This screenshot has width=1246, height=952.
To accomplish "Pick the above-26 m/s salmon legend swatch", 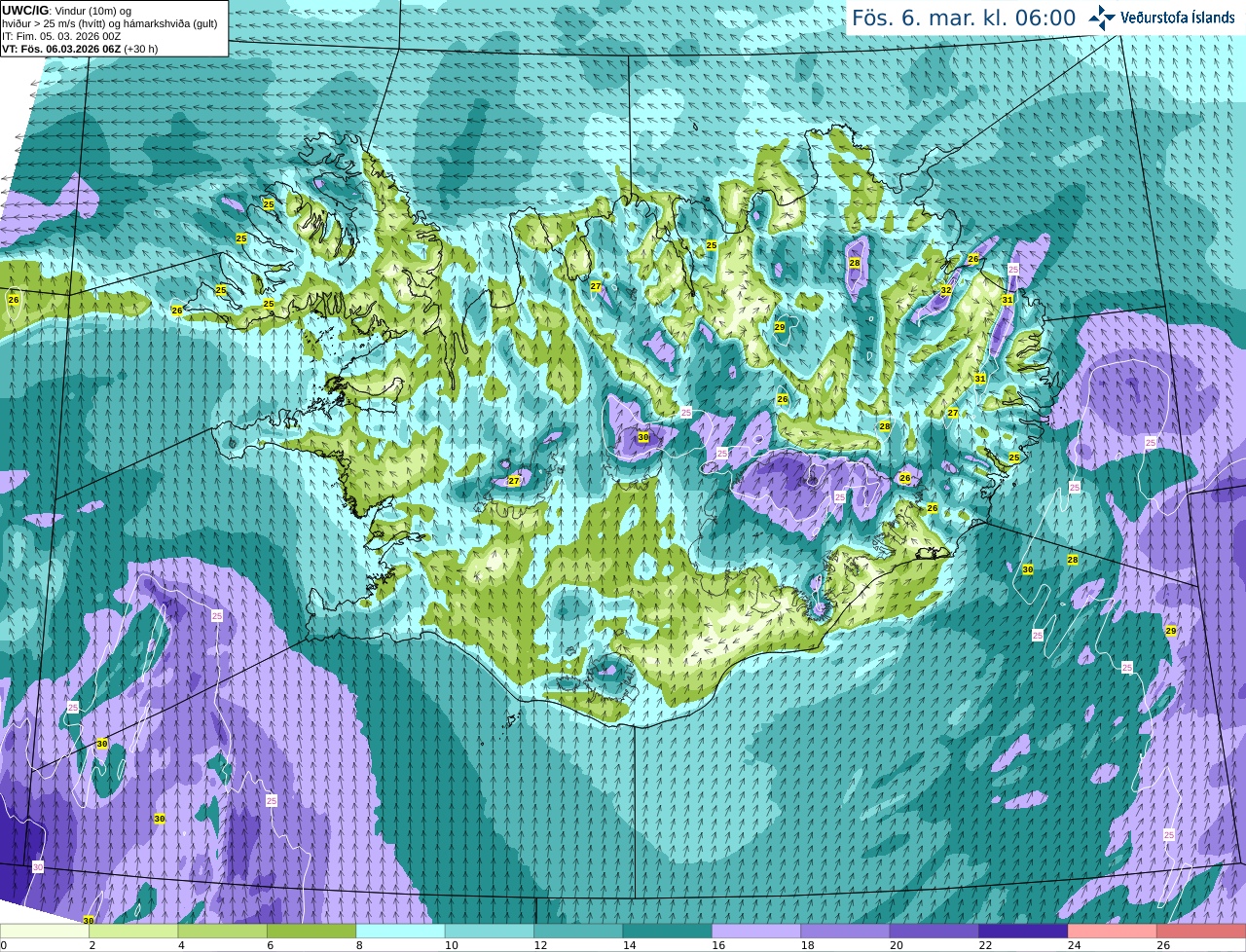I will pyautogui.click(x=1201, y=931).
